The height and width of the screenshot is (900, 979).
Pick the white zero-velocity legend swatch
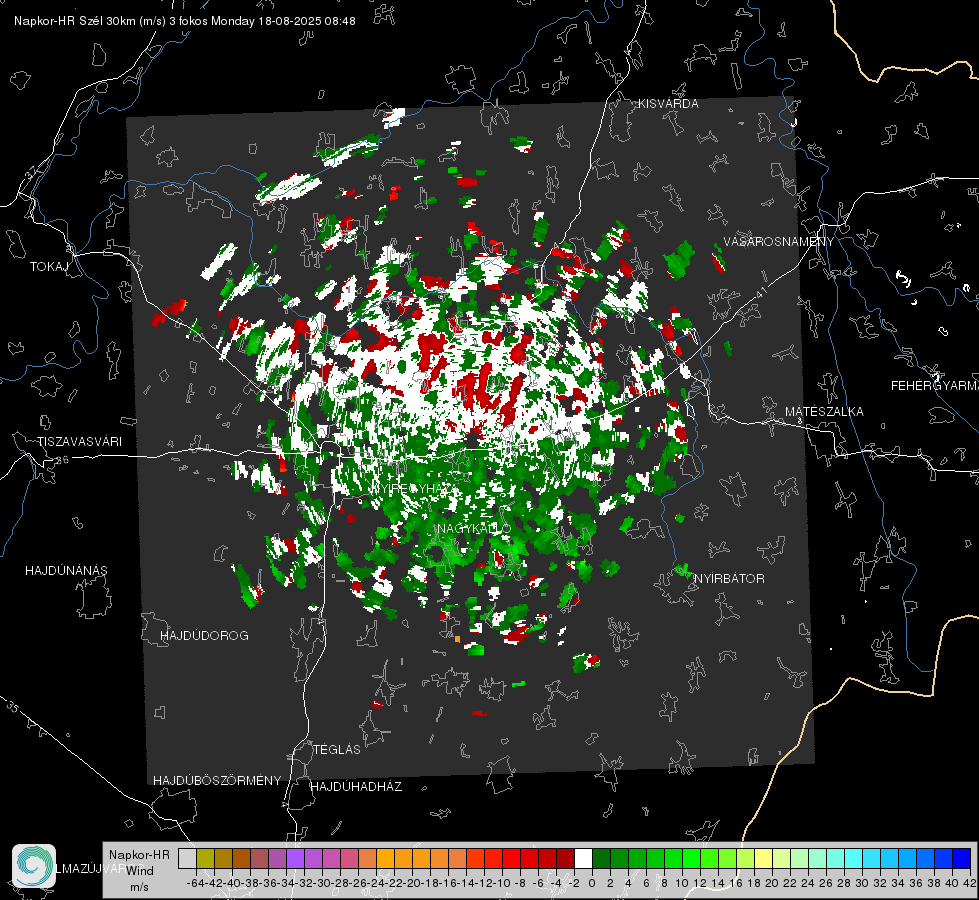pyautogui.click(x=583, y=859)
